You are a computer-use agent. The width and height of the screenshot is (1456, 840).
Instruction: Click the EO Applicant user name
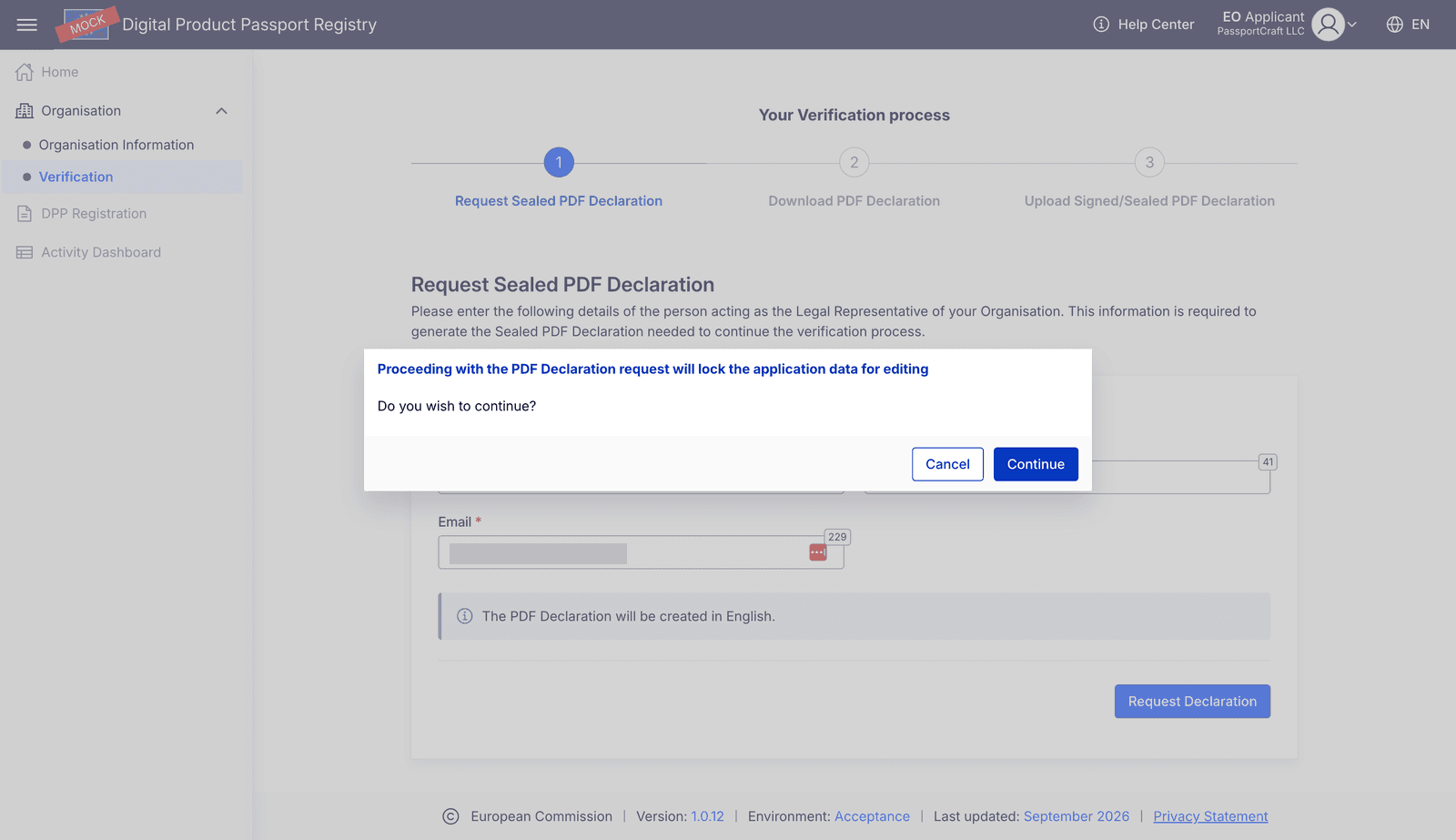click(1263, 16)
